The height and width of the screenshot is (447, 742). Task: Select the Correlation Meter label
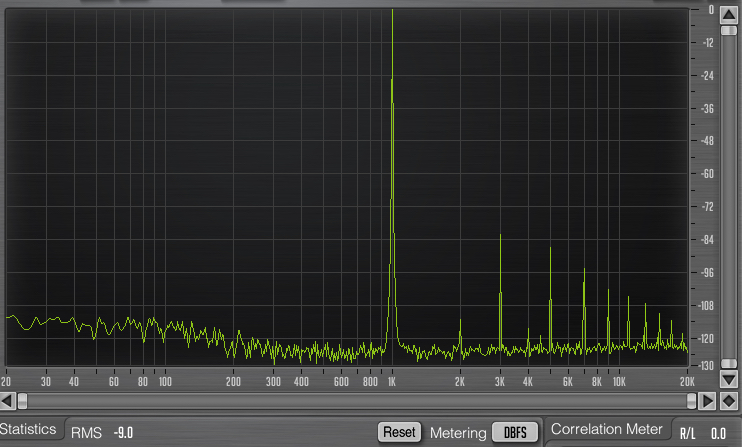click(x=606, y=429)
